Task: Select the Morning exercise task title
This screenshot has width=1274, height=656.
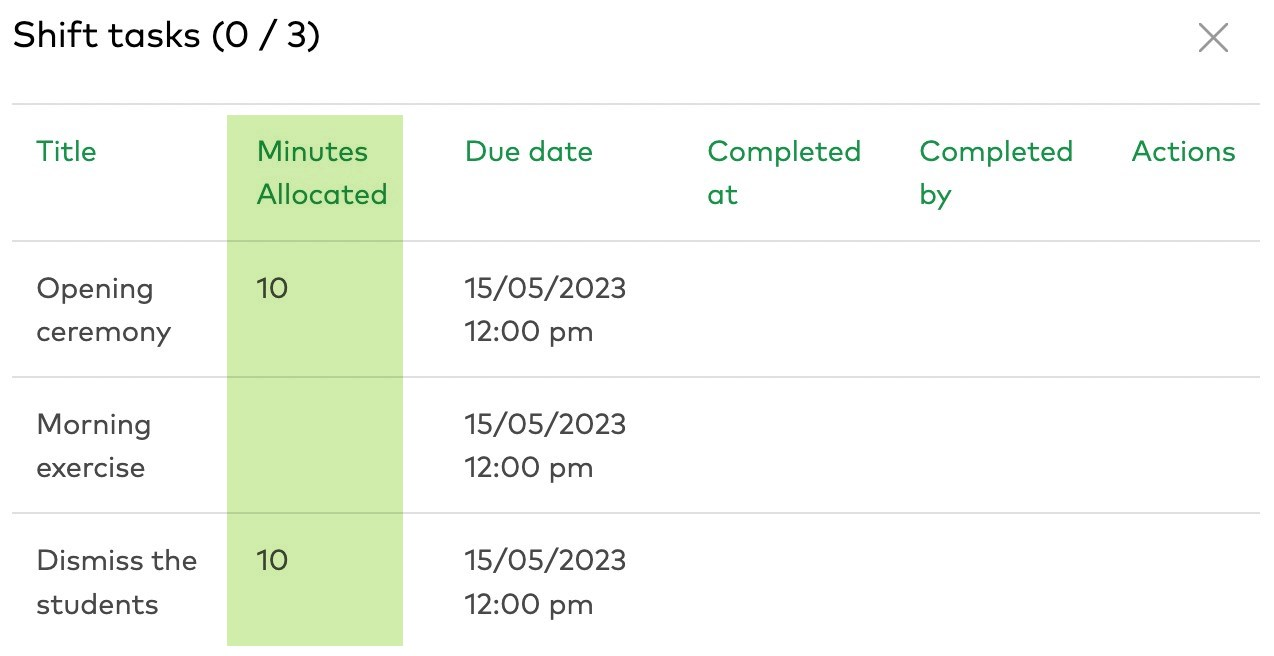Action: pos(94,446)
